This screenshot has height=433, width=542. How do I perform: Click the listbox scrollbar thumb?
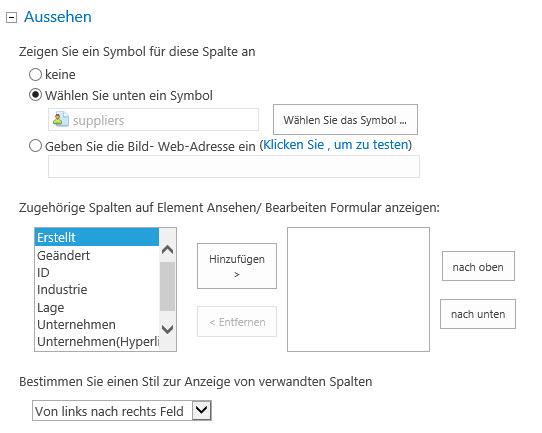coord(168,286)
